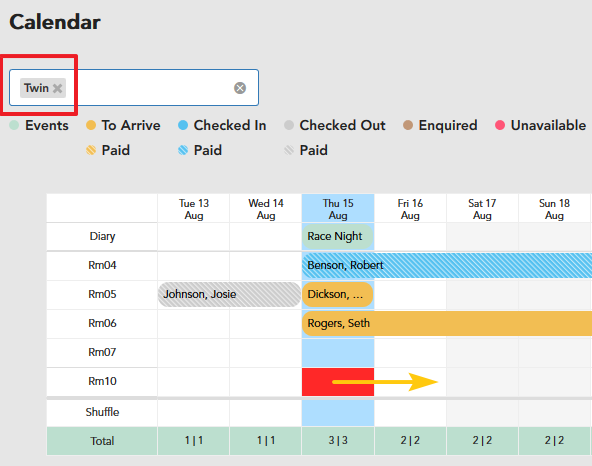The height and width of the screenshot is (466, 592).
Task: Click the To Arrive orange legend dot
Action: click(91, 125)
